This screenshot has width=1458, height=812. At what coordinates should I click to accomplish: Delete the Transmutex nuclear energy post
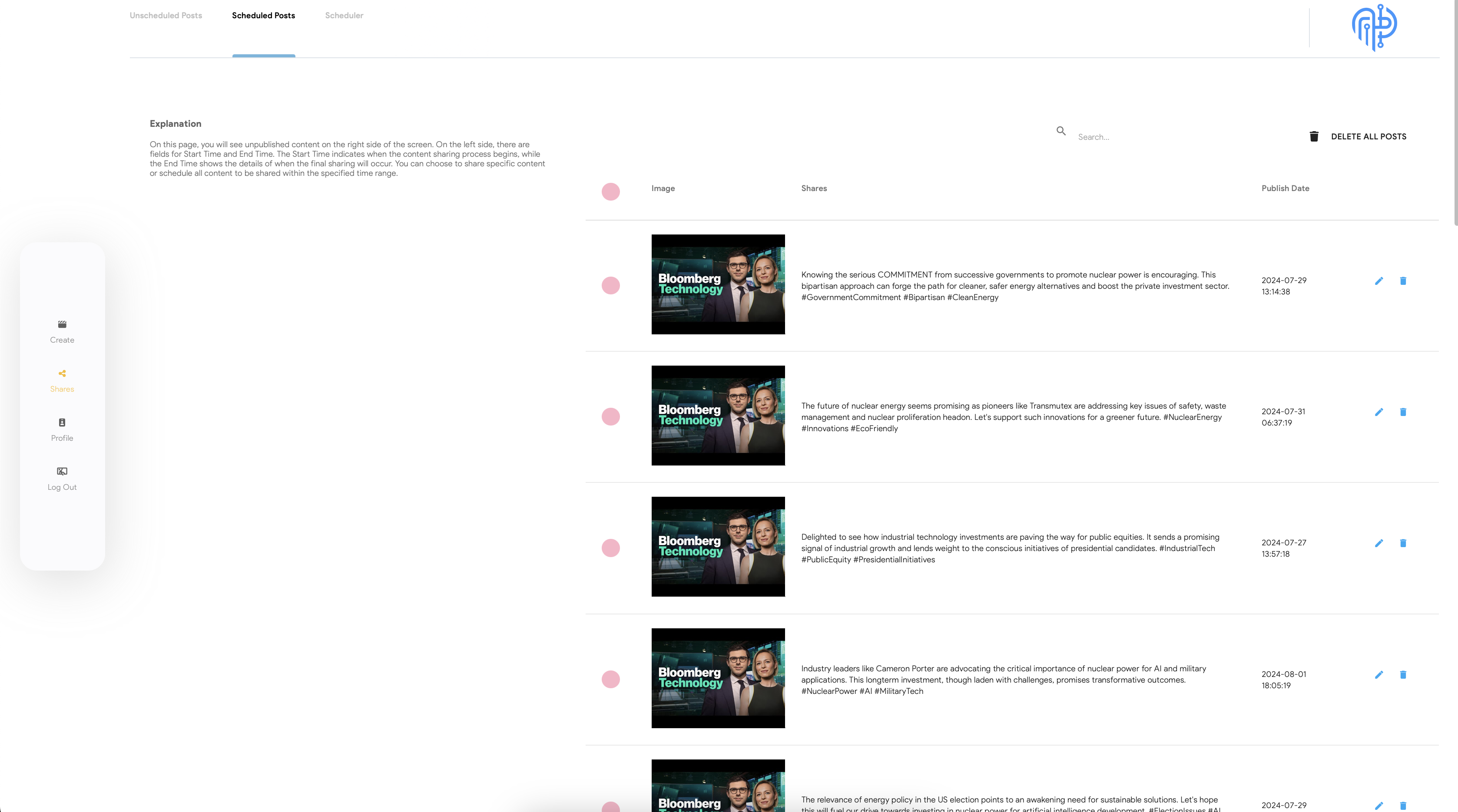(1403, 412)
